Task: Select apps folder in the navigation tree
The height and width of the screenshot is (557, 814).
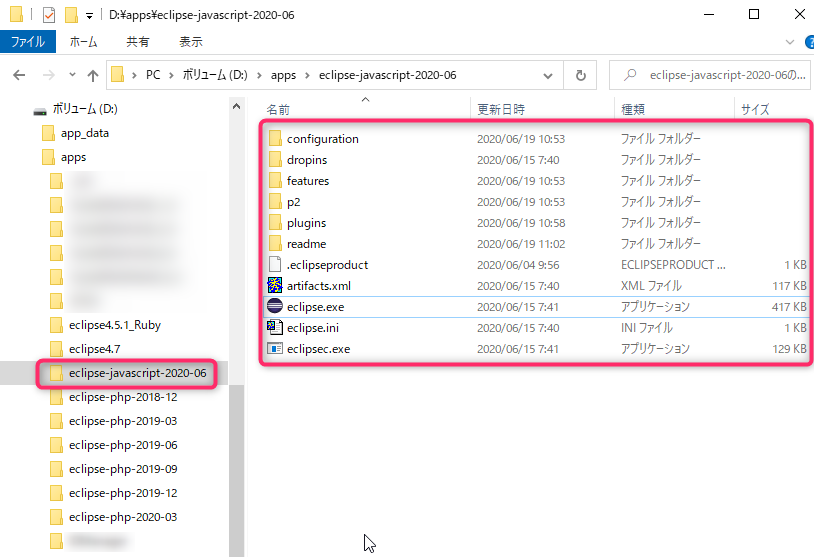Action: pos(73,157)
